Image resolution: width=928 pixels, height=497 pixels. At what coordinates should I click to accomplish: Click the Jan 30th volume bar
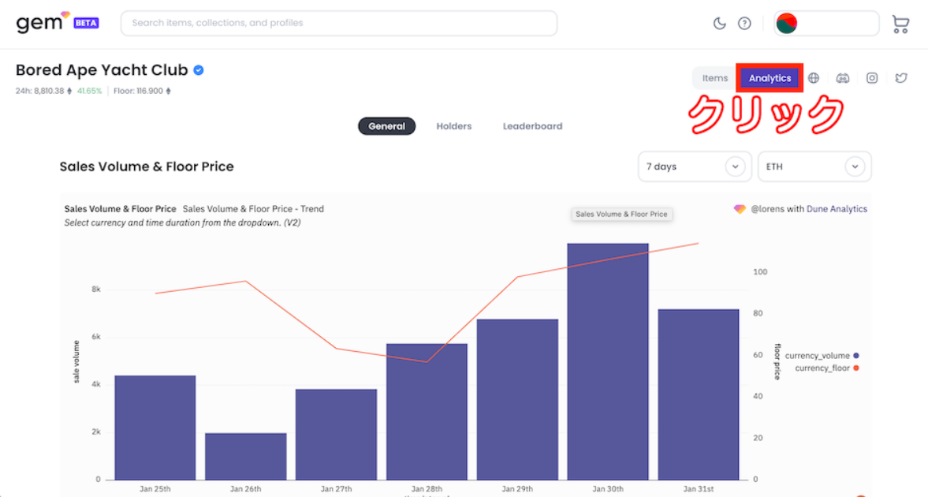click(608, 362)
